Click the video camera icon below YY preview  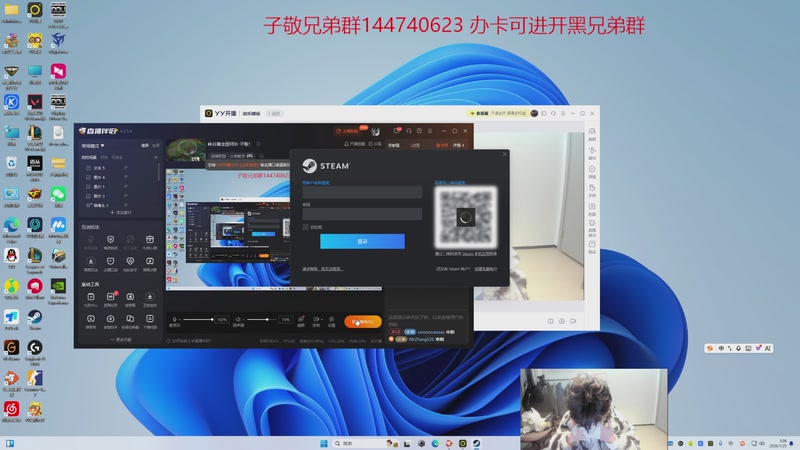coord(573,321)
